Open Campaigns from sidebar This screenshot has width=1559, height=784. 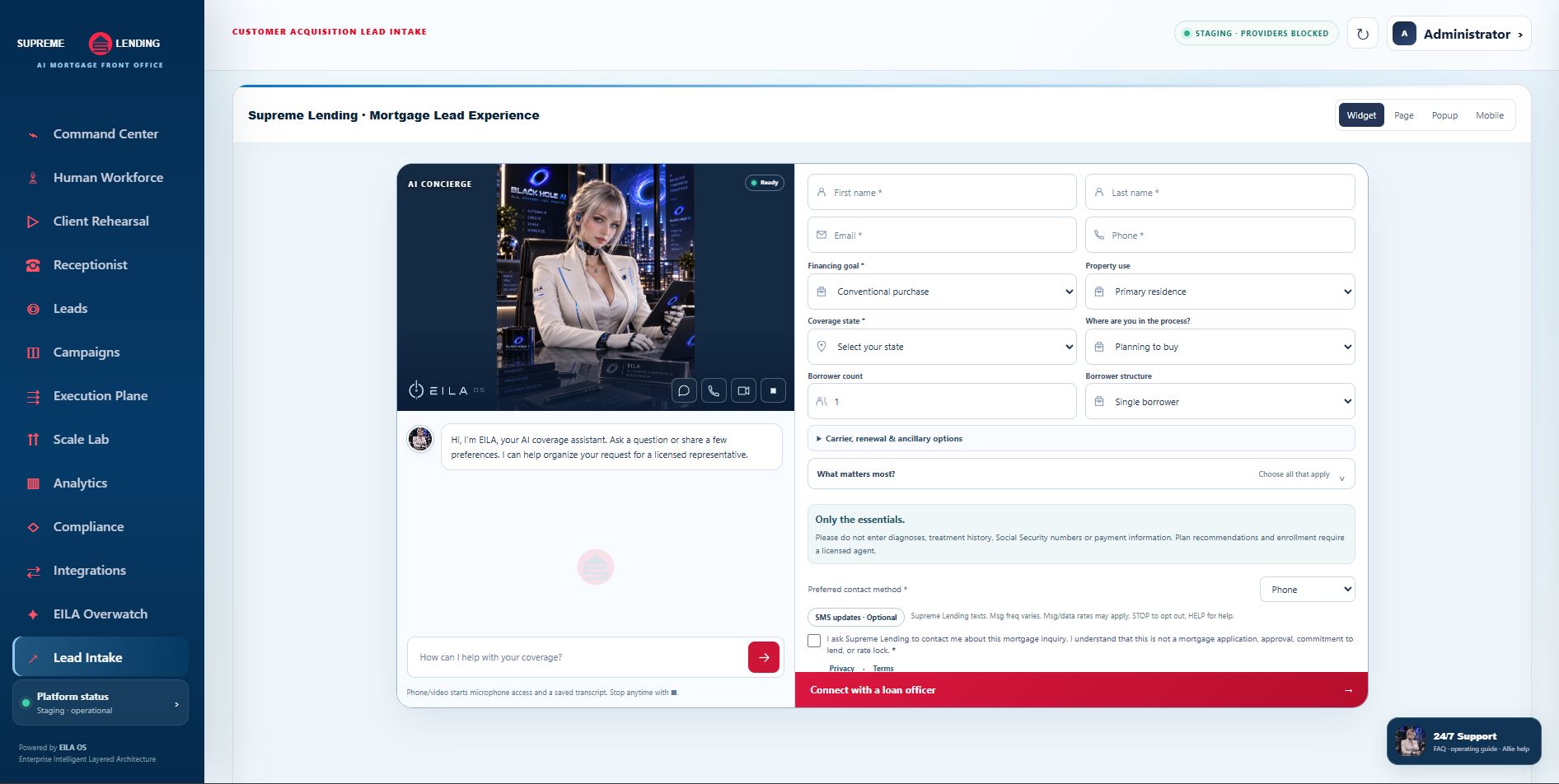[x=101, y=352]
